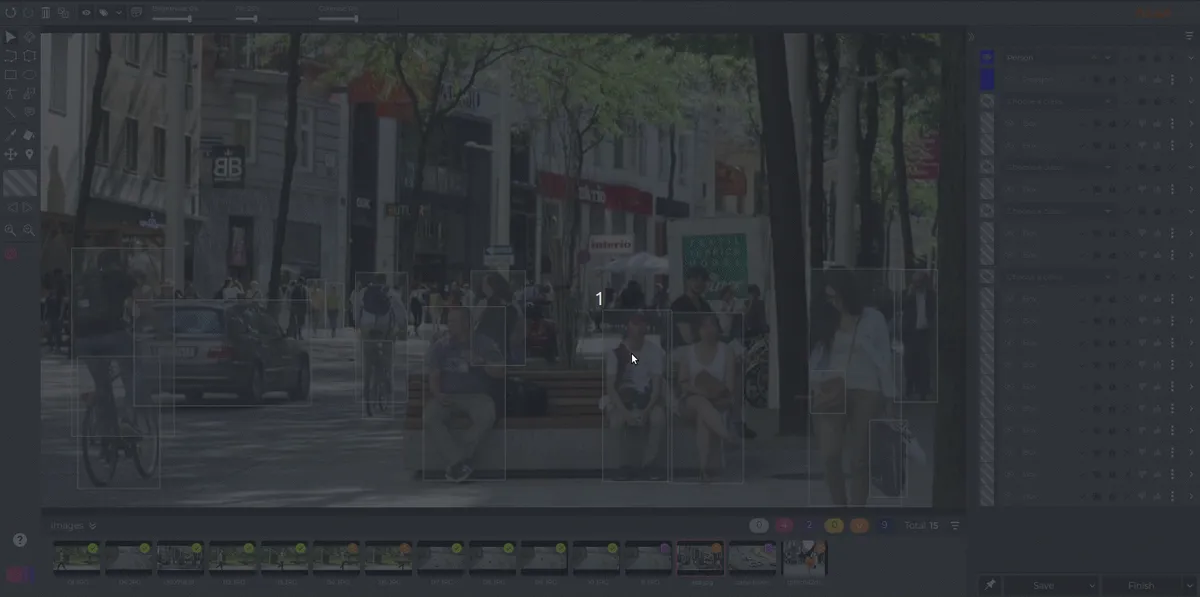This screenshot has height=597, width=1200.
Task: Toggle annotation visibility eye in top toolbar
Action: [86, 13]
